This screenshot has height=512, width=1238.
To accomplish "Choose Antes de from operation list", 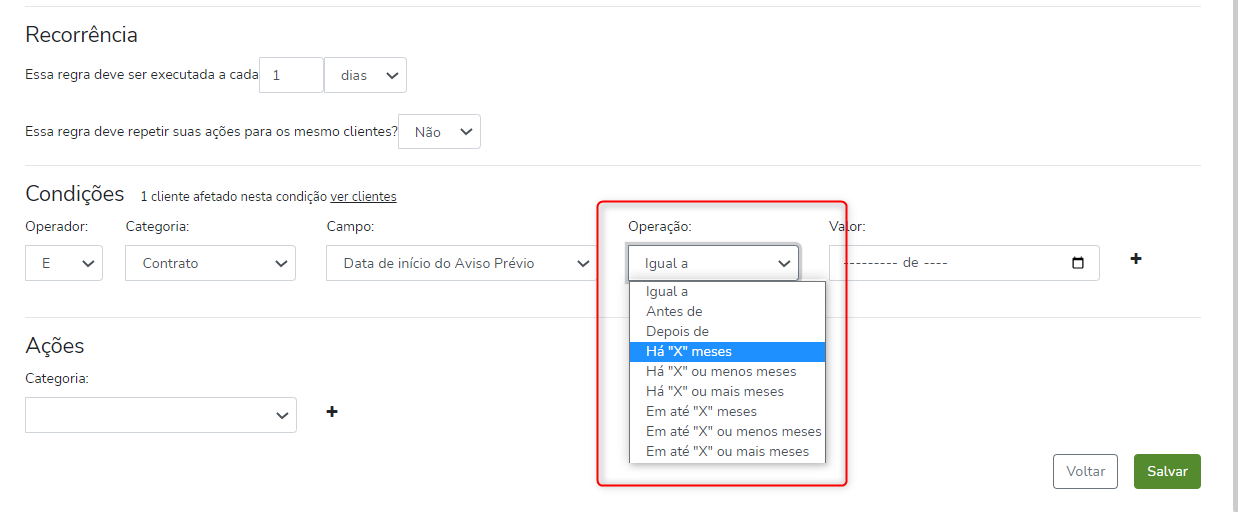I will 674,312.
